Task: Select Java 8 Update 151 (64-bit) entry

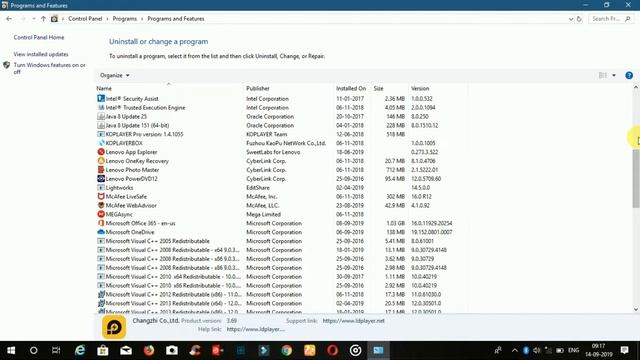Action: click(281, 125)
